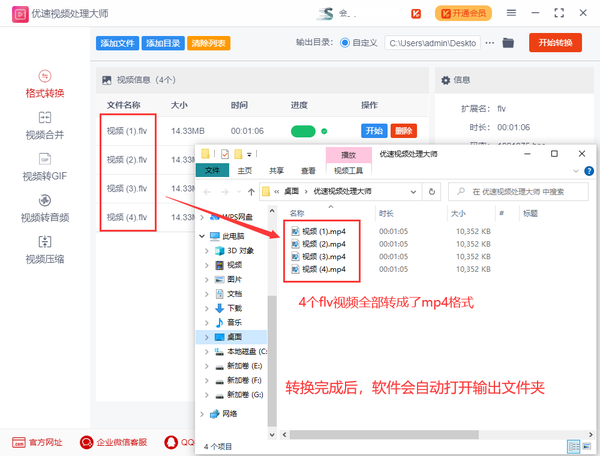Click the picture icon beside 视频信息

[x=106, y=80]
